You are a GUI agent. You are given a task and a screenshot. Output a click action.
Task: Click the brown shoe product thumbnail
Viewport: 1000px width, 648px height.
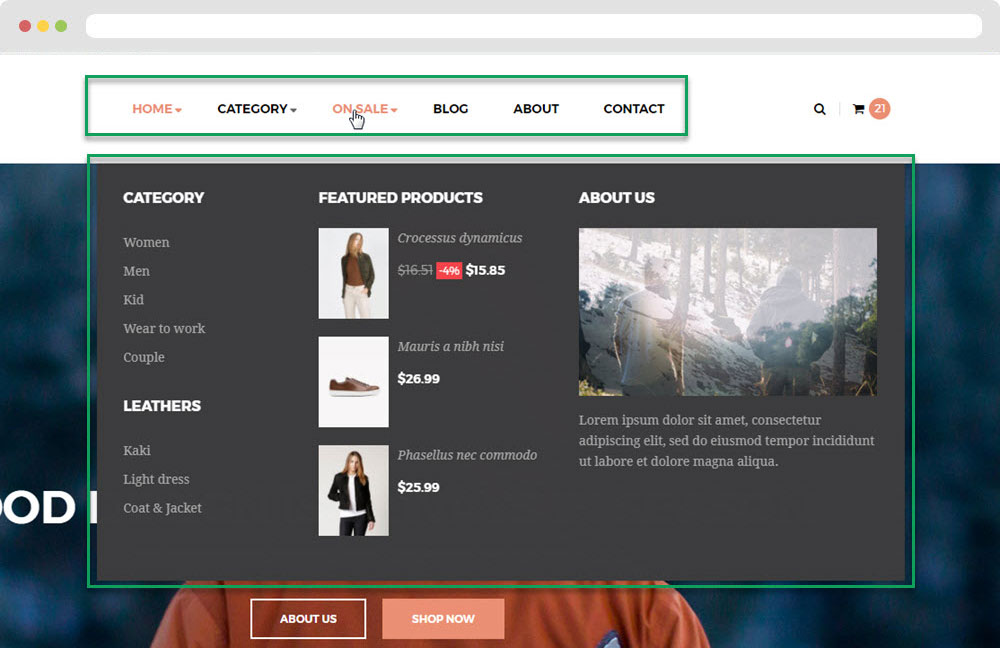tap(353, 381)
